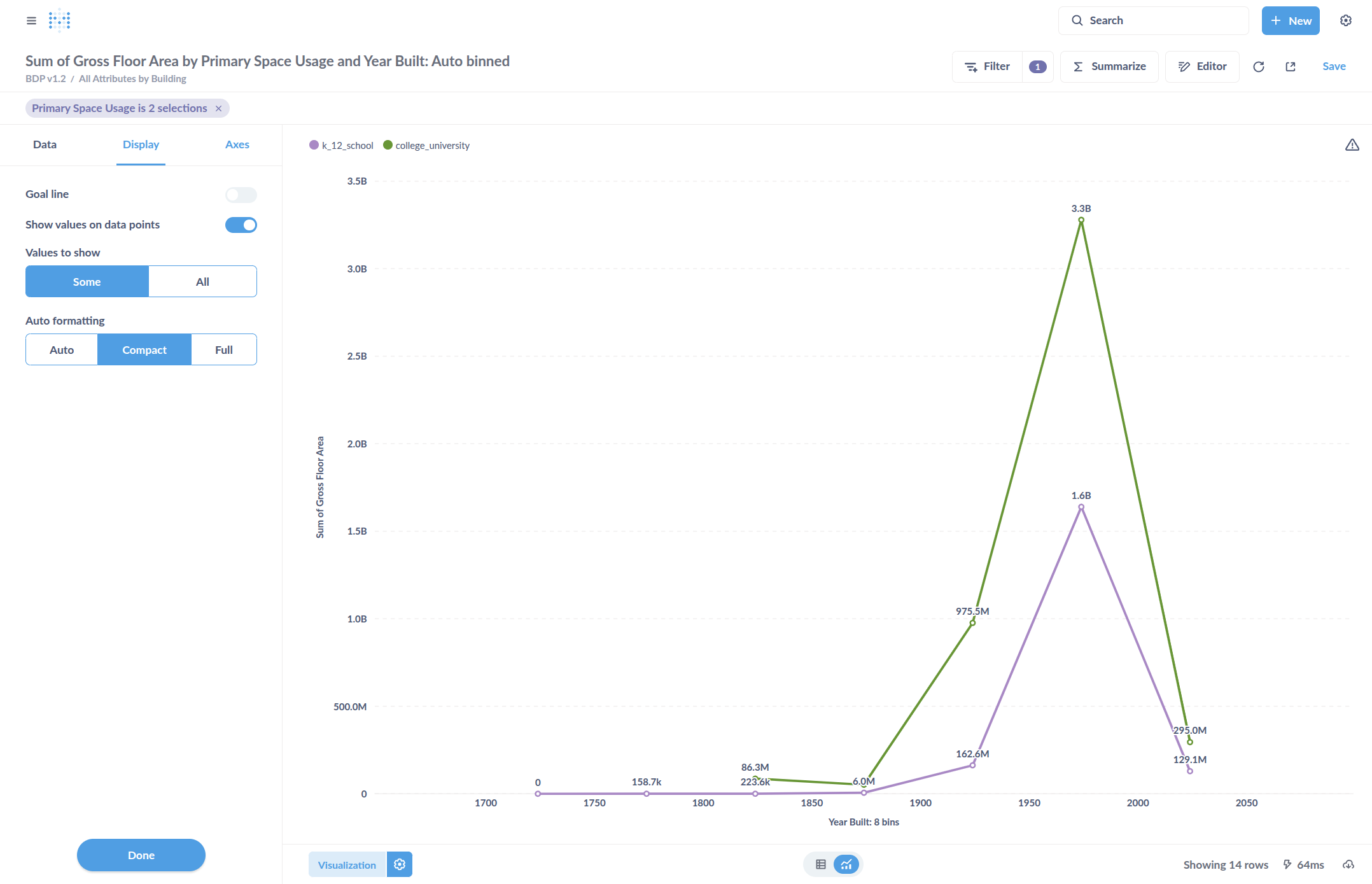The image size is (1372, 884).
Task: Choose Full auto formatting option
Action: tap(223, 349)
